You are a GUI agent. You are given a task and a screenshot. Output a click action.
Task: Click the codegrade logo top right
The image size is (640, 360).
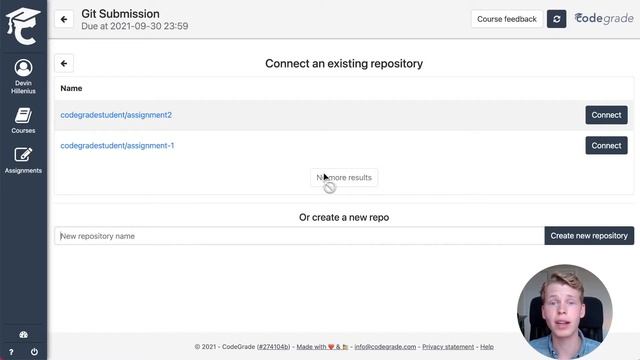pyautogui.click(x=604, y=18)
